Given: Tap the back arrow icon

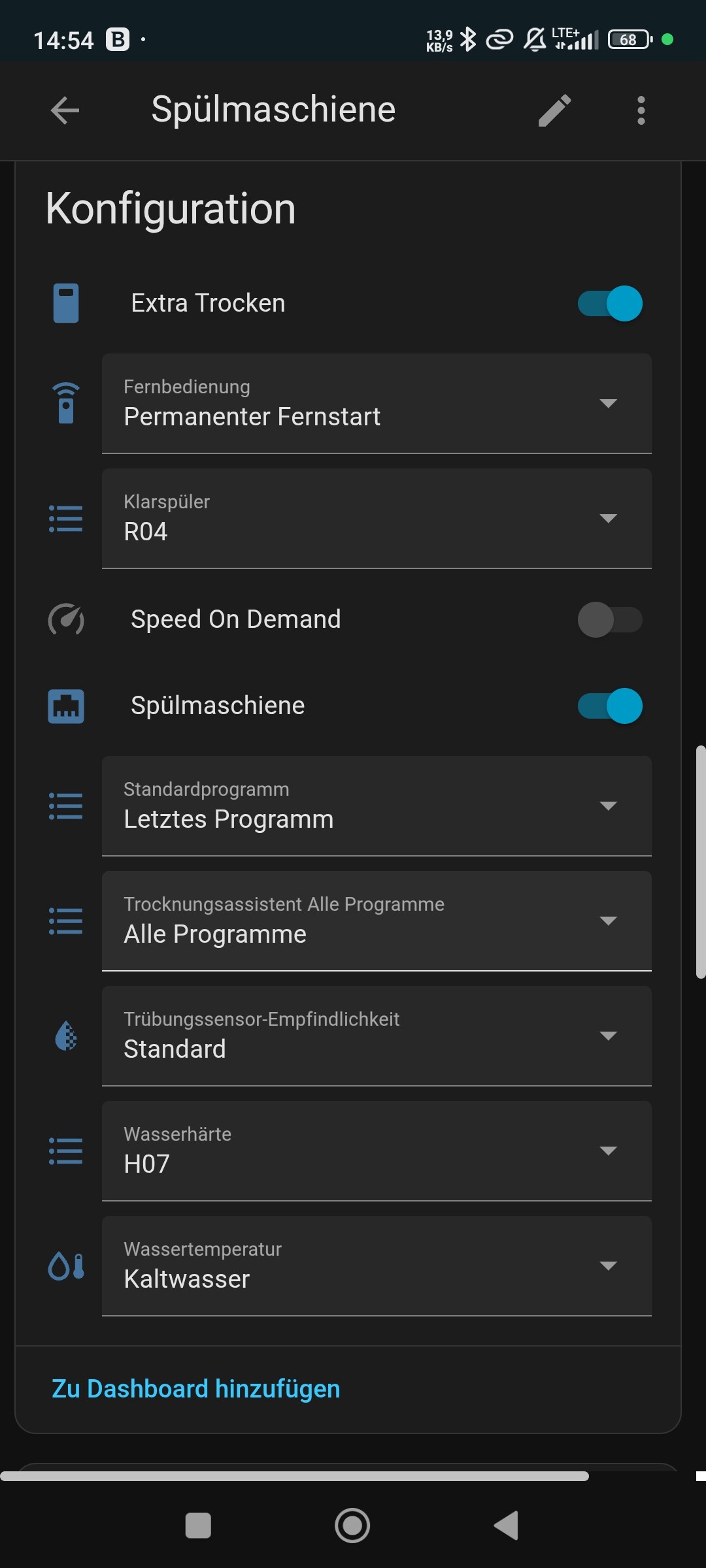Looking at the screenshot, I should click(65, 110).
